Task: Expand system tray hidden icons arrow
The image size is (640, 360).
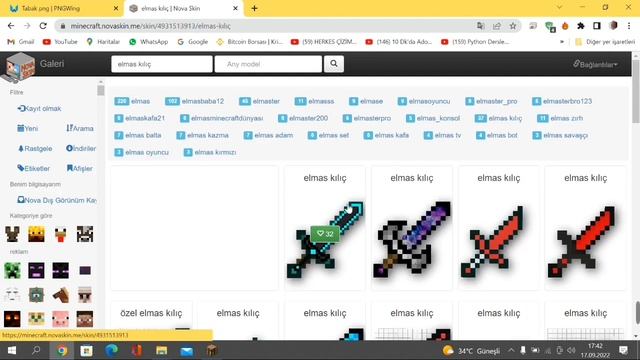Action: 511,350
